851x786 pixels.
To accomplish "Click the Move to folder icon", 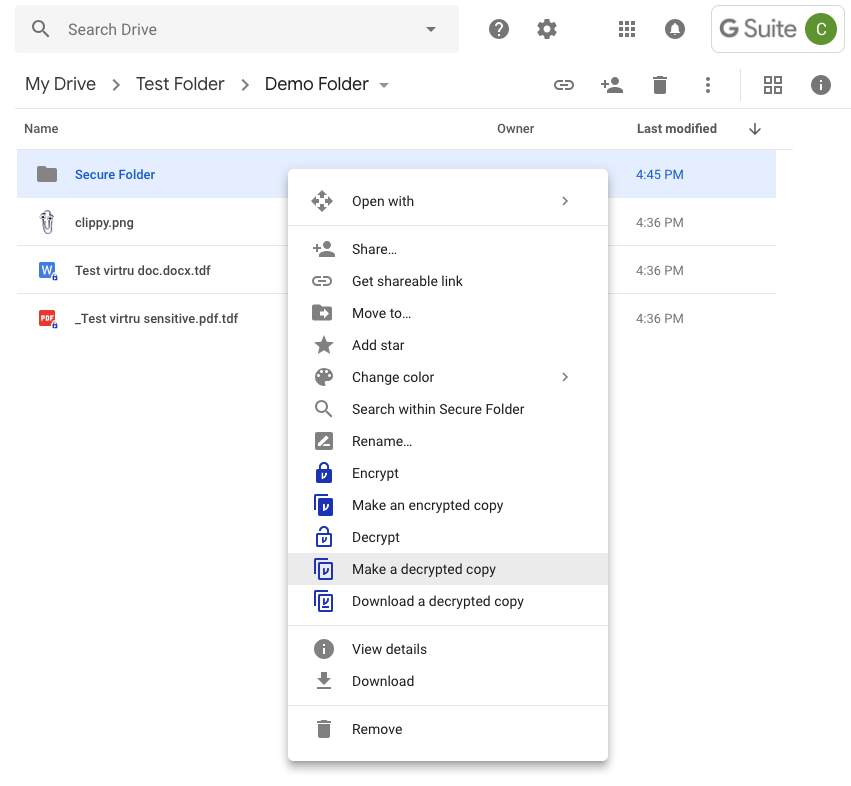I will (322, 313).
